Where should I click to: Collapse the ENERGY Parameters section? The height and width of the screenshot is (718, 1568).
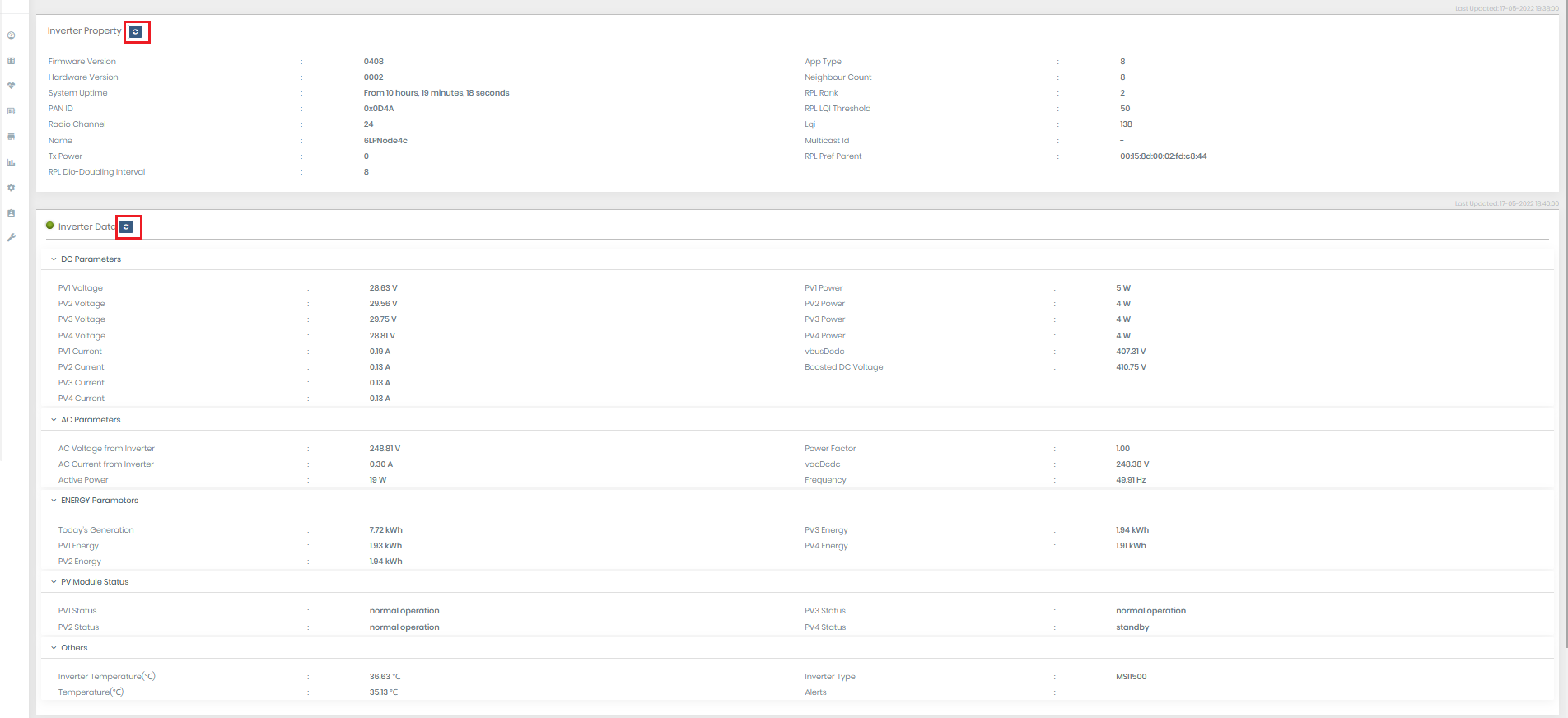click(54, 501)
